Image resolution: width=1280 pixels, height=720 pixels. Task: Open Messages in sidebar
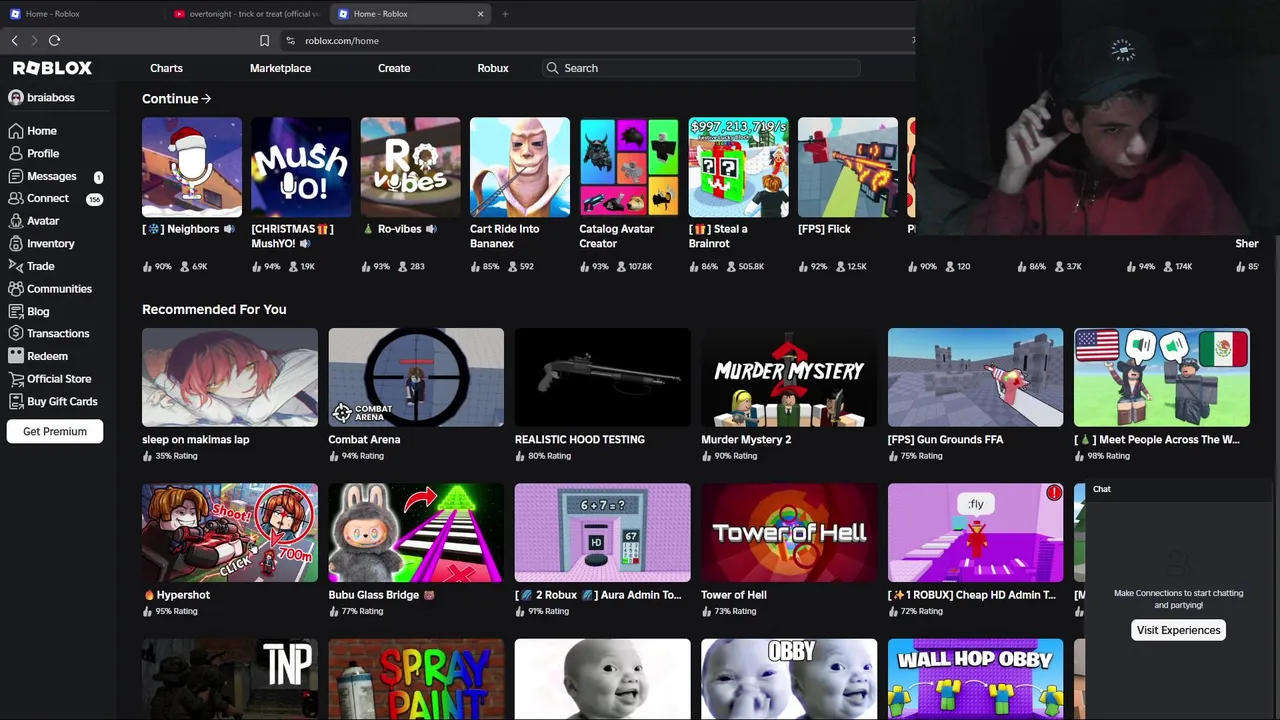click(x=42, y=176)
